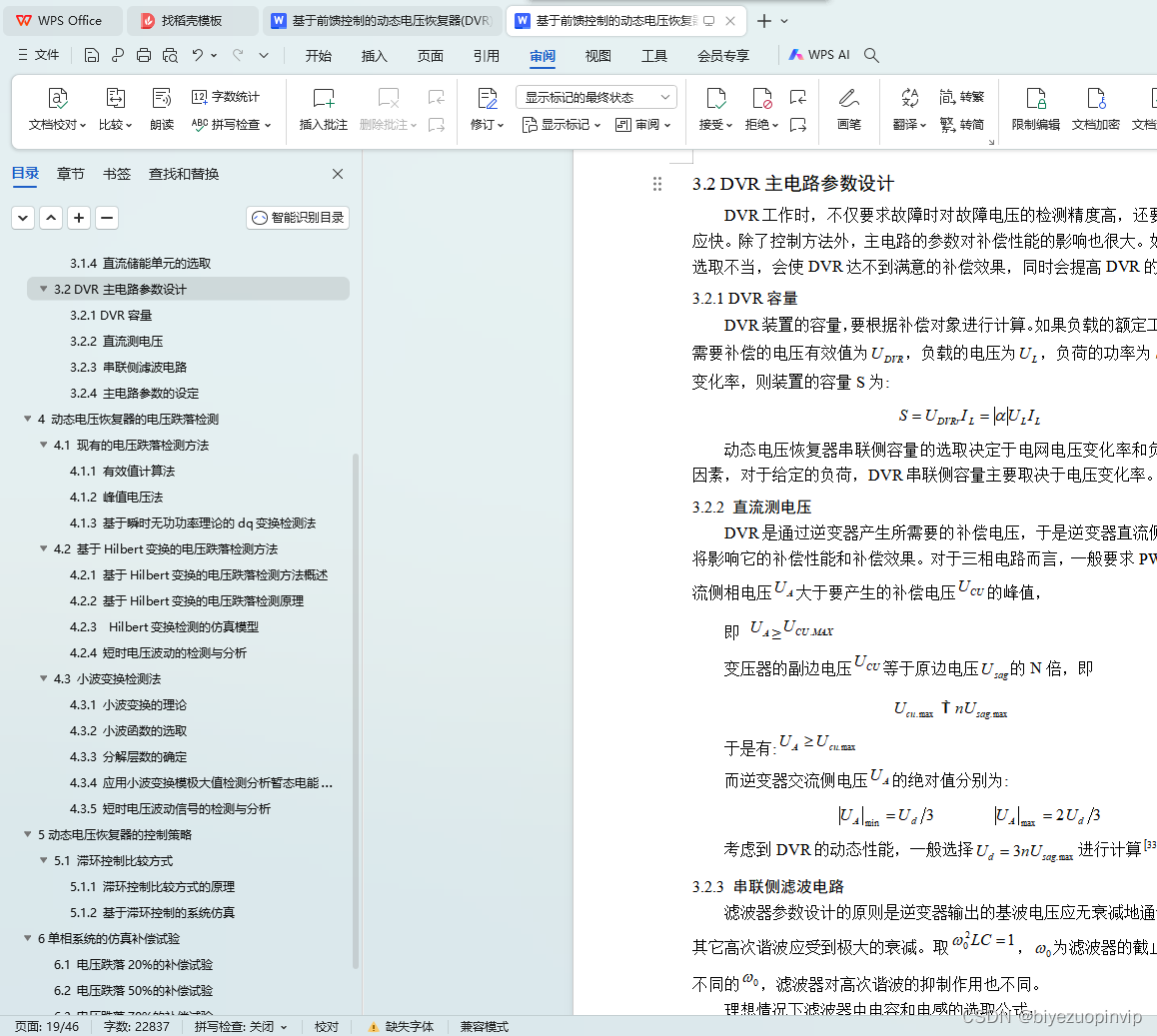Click the 校对 status bar entry
1157x1036 pixels.
coord(326,1026)
